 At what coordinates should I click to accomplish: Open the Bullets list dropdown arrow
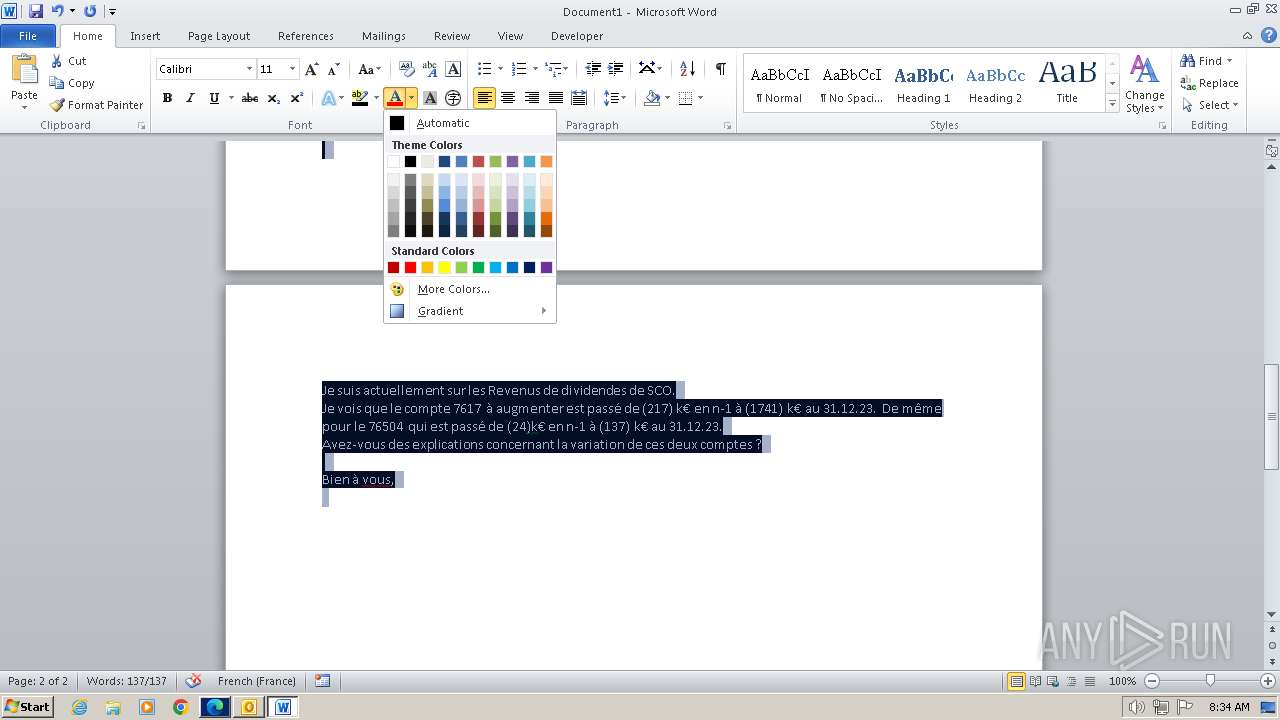click(x=501, y=69)
